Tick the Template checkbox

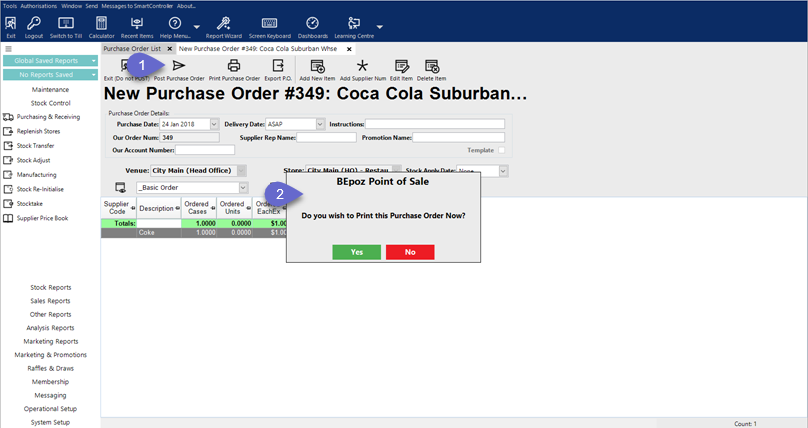point(502,150)
